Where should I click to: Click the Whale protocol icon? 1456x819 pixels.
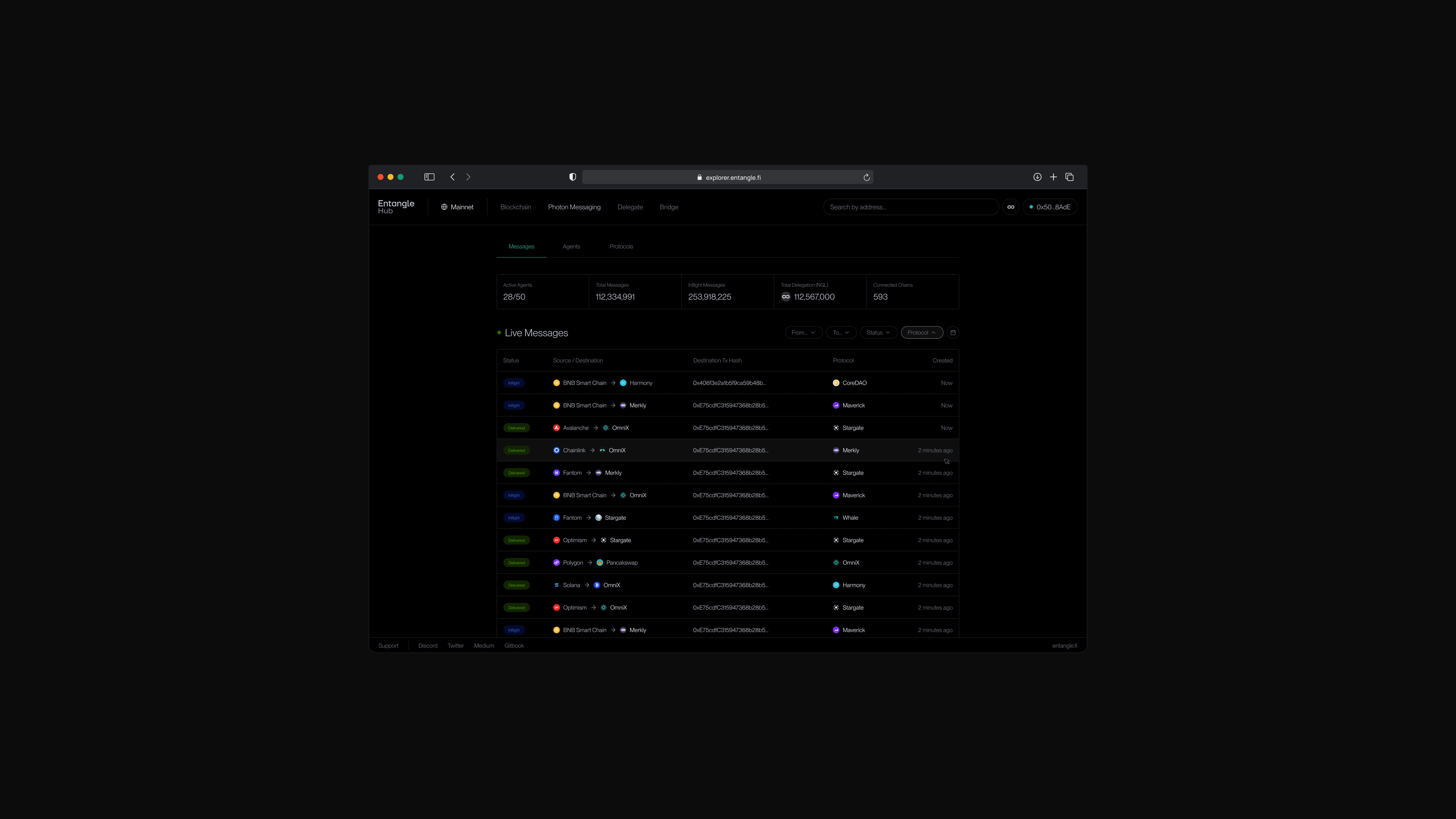(x=836, y=518)
